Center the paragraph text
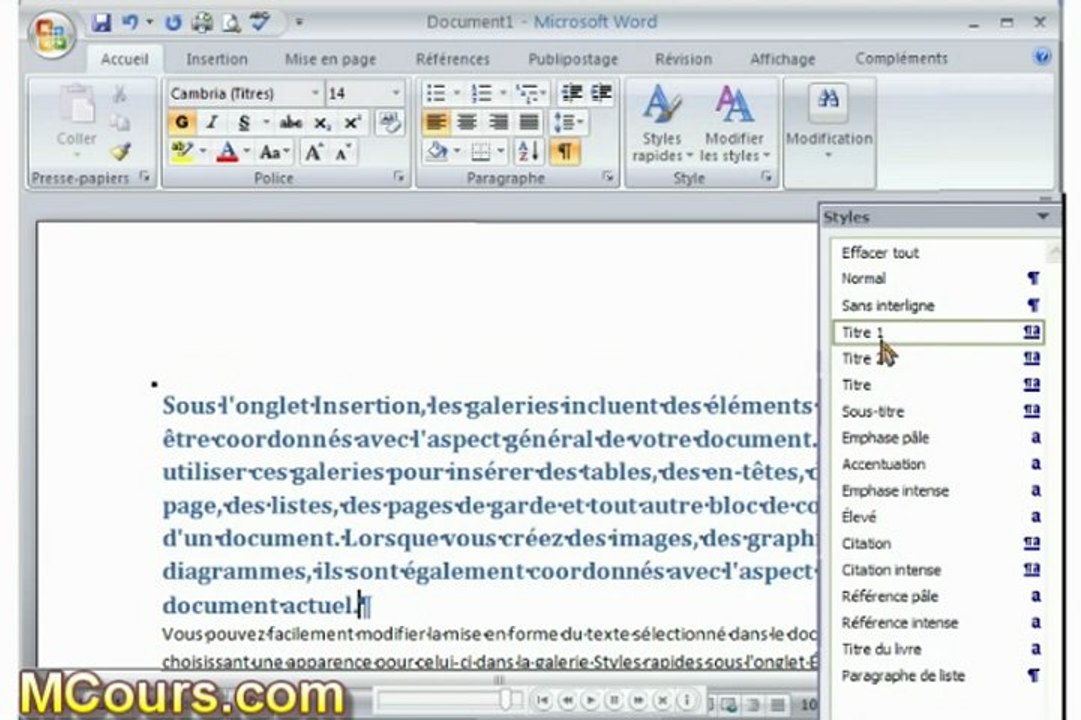The width and height of the screenshot is (1081, 720). pyautogui.click(x=467, y=123)
